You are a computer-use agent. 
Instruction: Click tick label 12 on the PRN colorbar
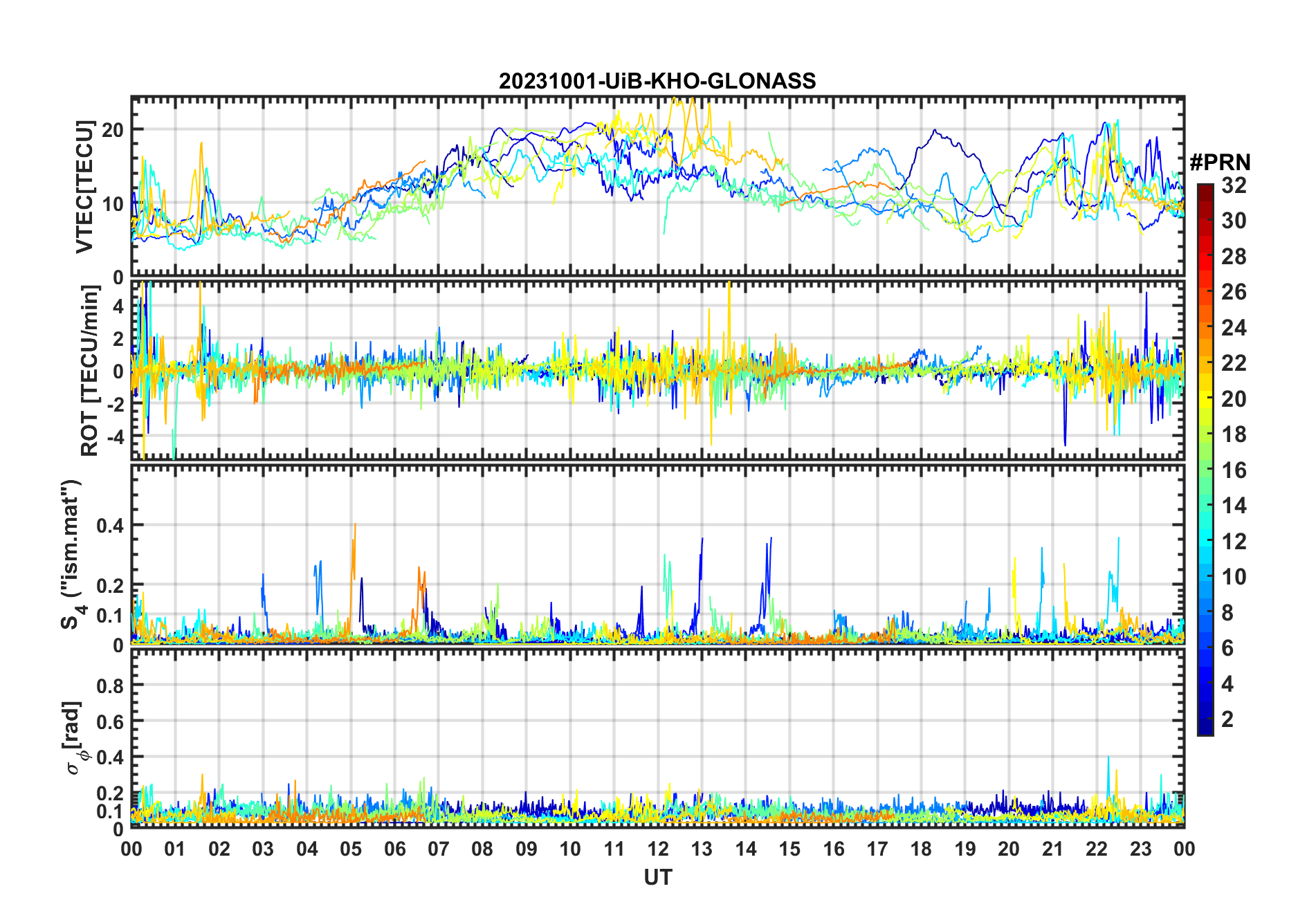click(1234, 542)
